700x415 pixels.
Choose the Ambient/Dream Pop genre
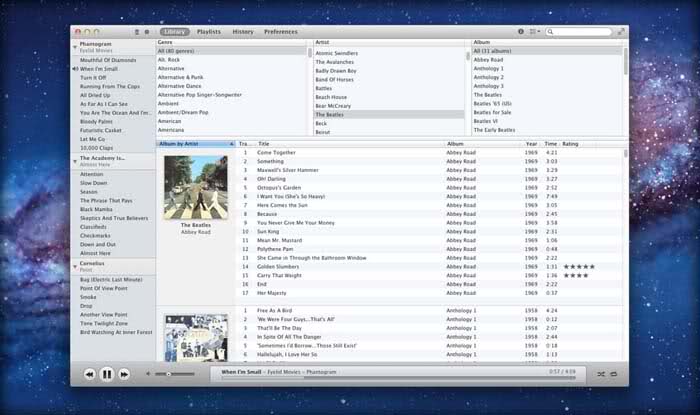183,112
